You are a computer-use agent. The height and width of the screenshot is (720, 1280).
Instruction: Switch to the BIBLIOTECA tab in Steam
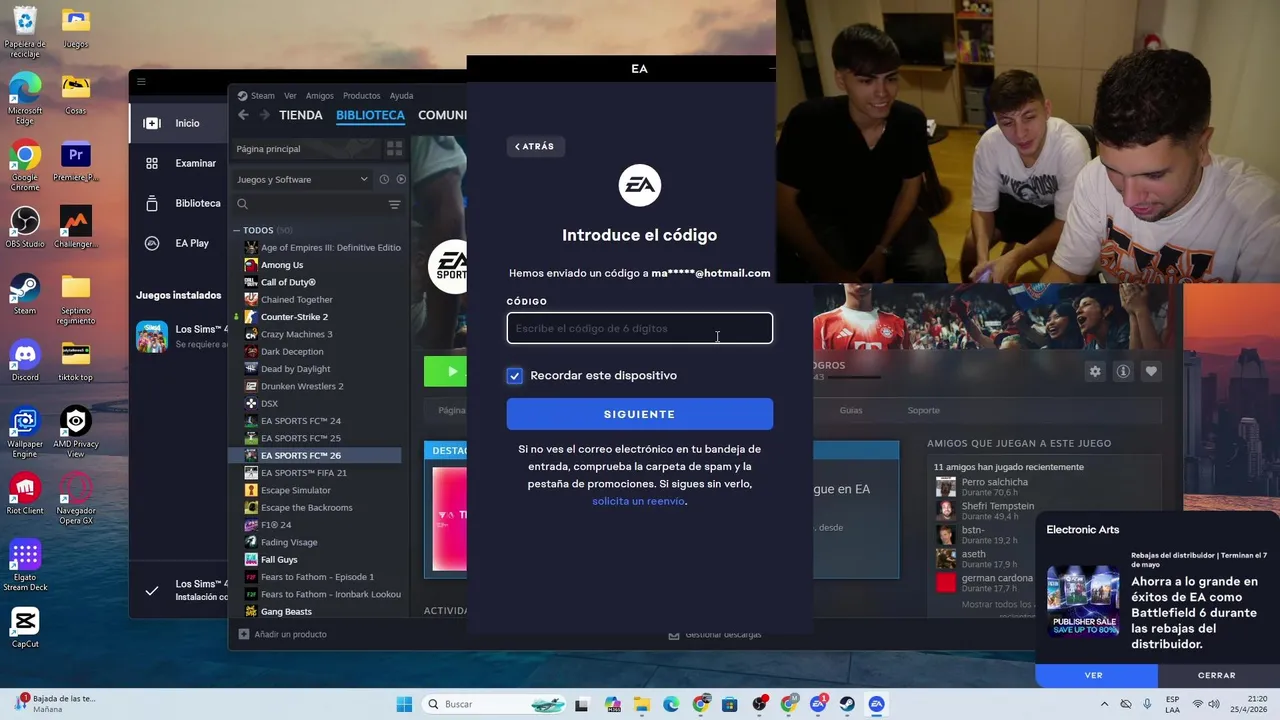click(x=370, y=115)
